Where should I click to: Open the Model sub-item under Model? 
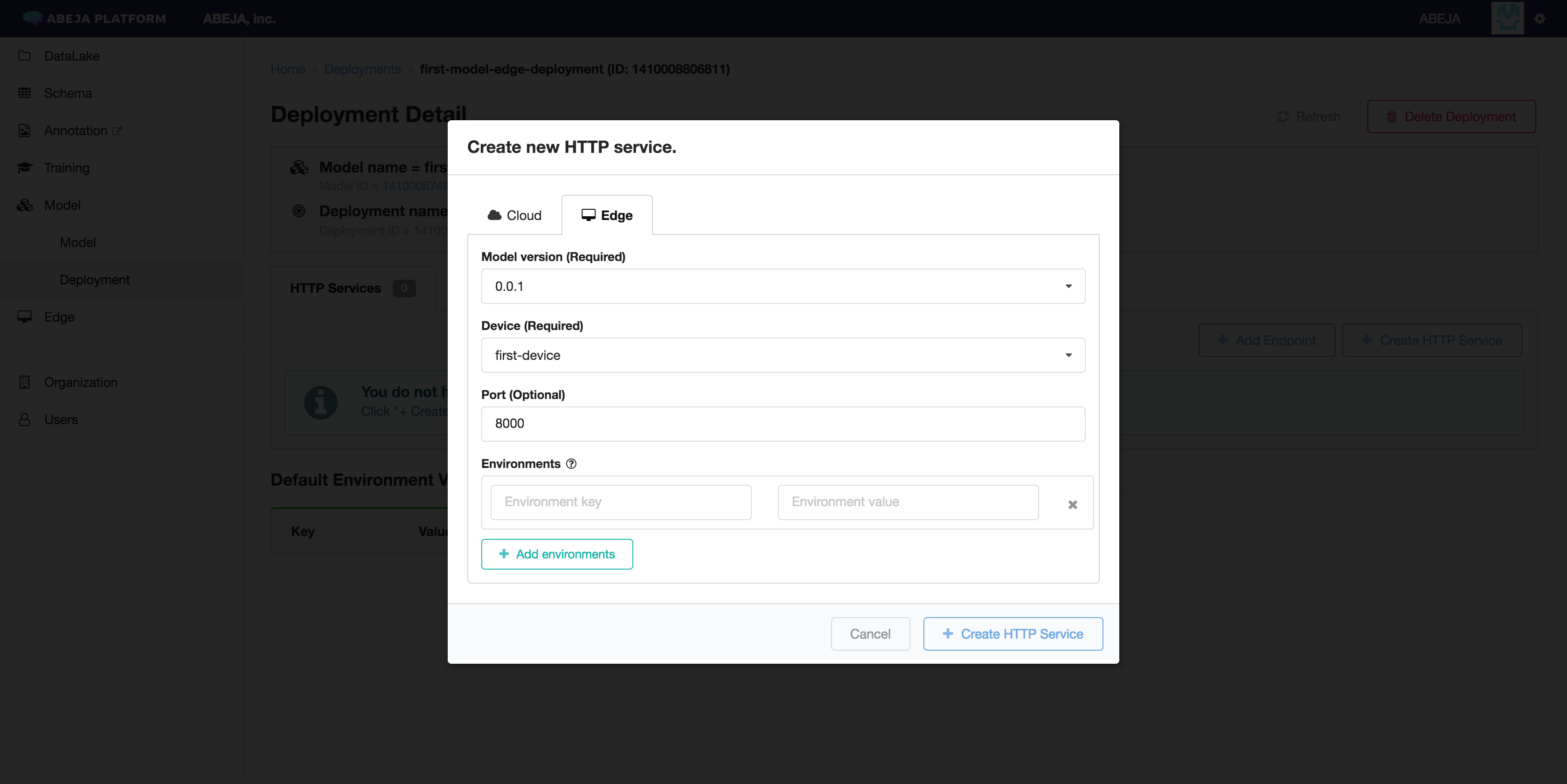pyautogui.click(x=78, y=242)
